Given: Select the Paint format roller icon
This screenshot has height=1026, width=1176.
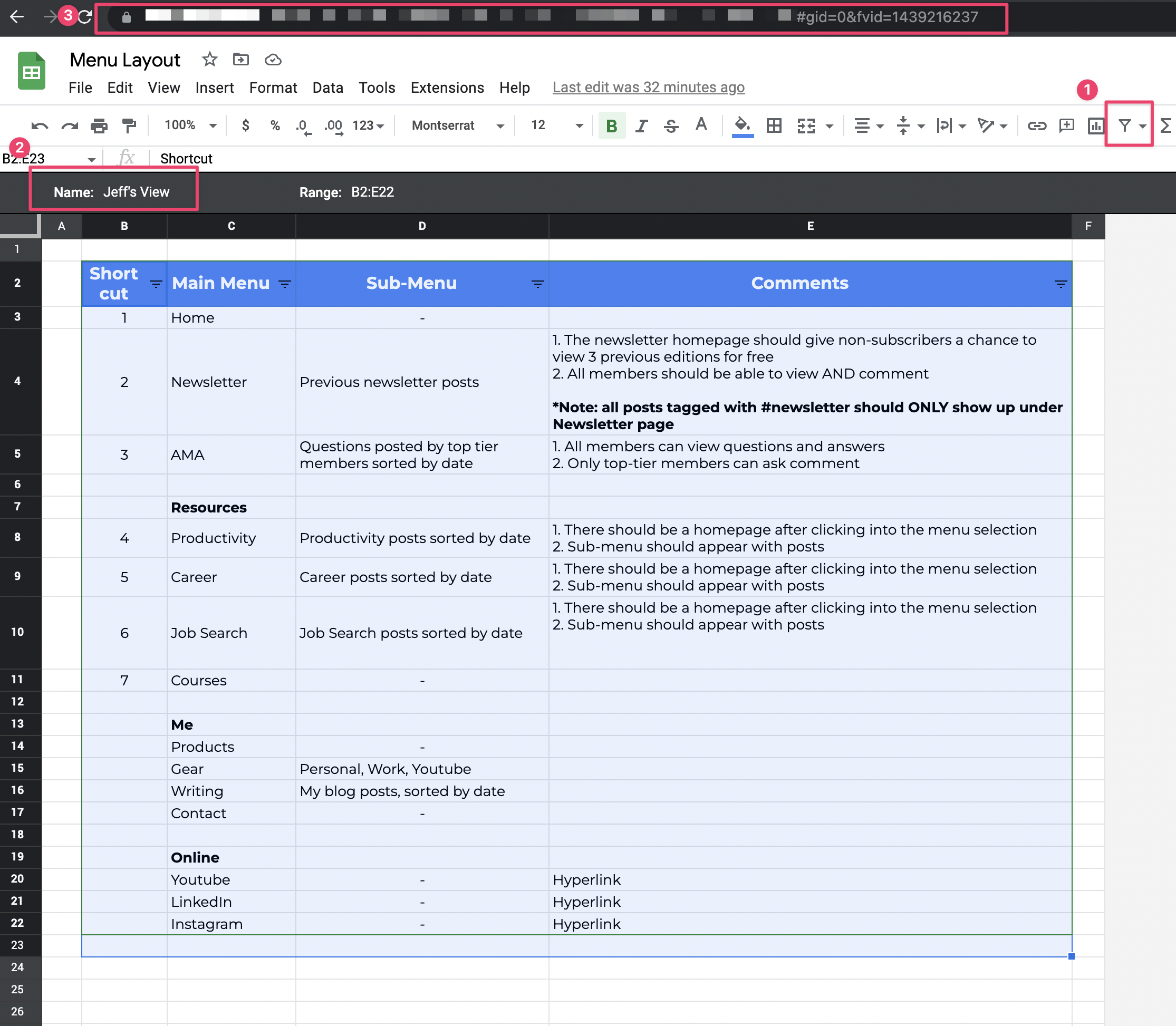Looking at the screenshot, I should point(129,126).
